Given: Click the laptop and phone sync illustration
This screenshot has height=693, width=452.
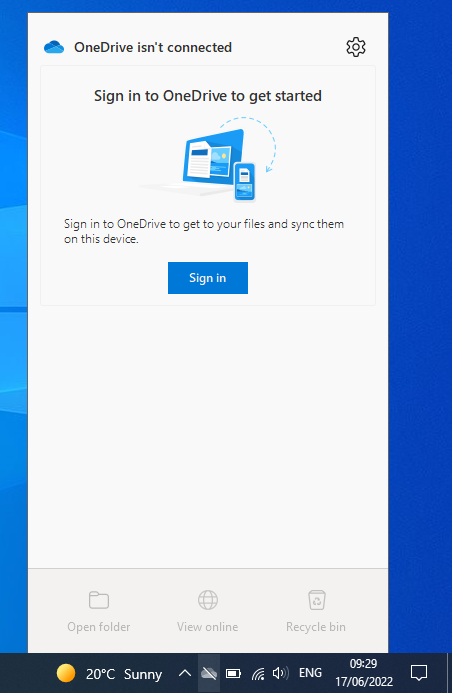Looking at the screenshot, I should click(x=209, y=160).
